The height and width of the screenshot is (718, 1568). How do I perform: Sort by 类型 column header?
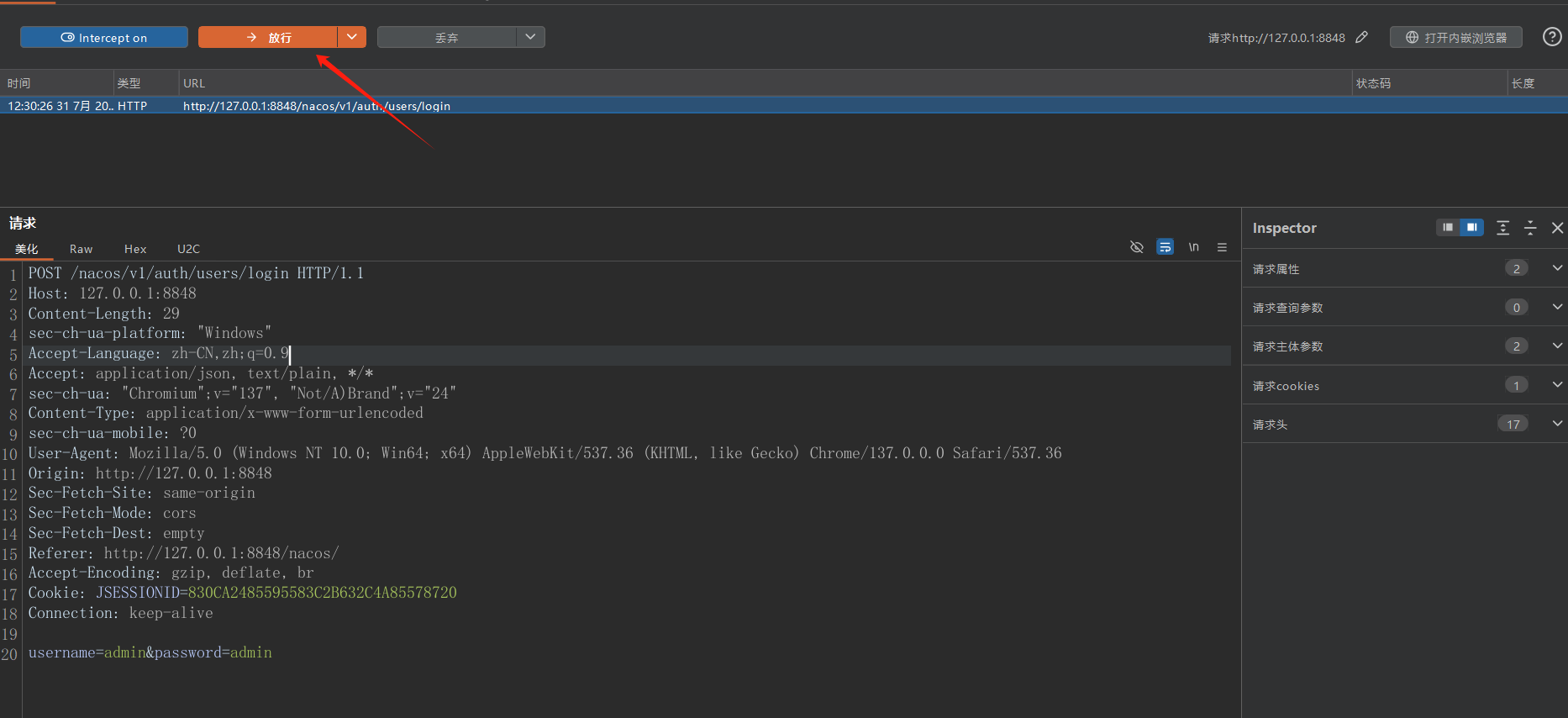[146, 83]
